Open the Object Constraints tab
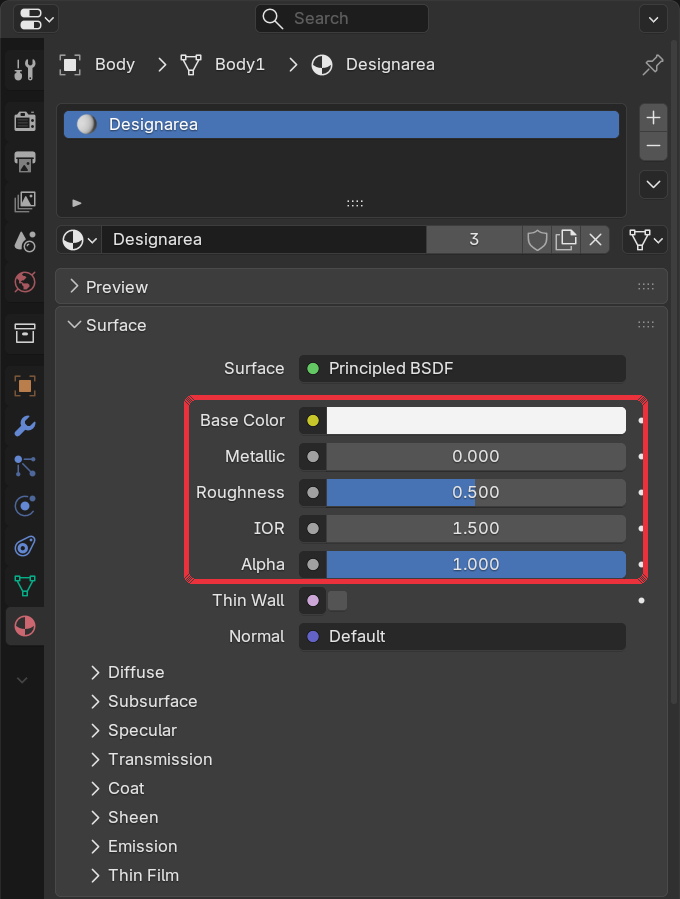Screen dimensions: 680x899 click(x=25, y=546)
